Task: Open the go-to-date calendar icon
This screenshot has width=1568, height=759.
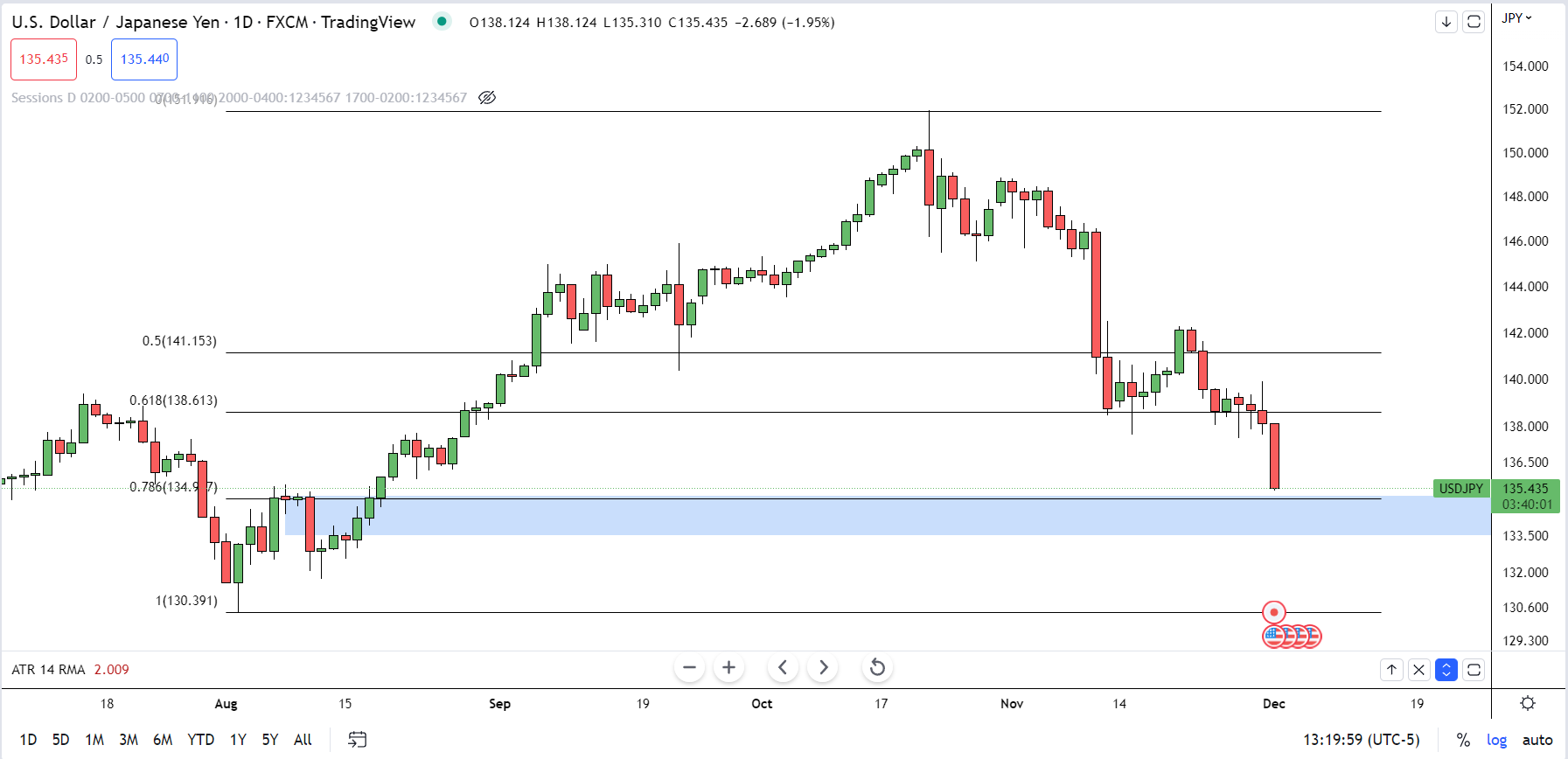Action: 357,740
